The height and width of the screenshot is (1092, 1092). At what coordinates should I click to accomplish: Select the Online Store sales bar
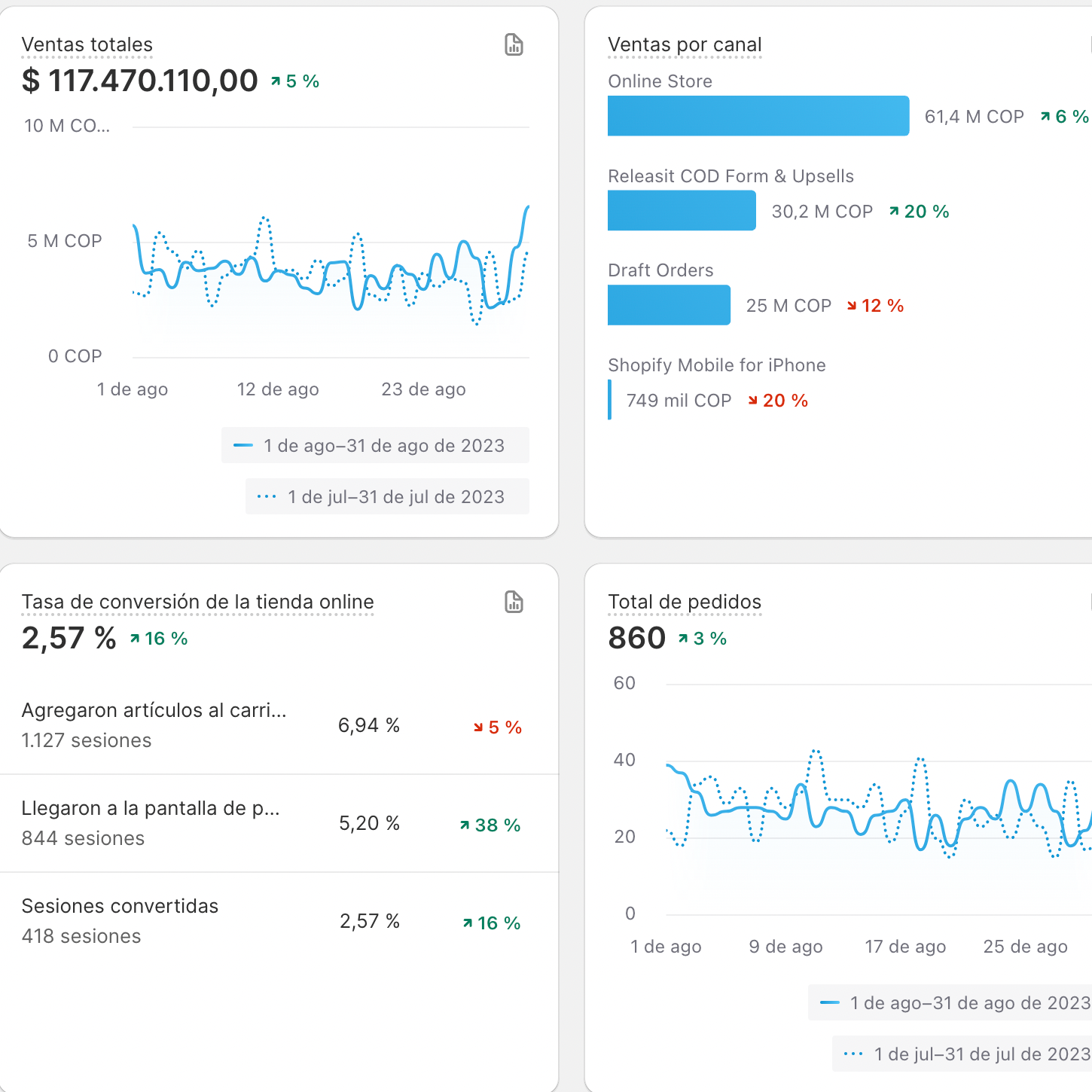[758, 116]
